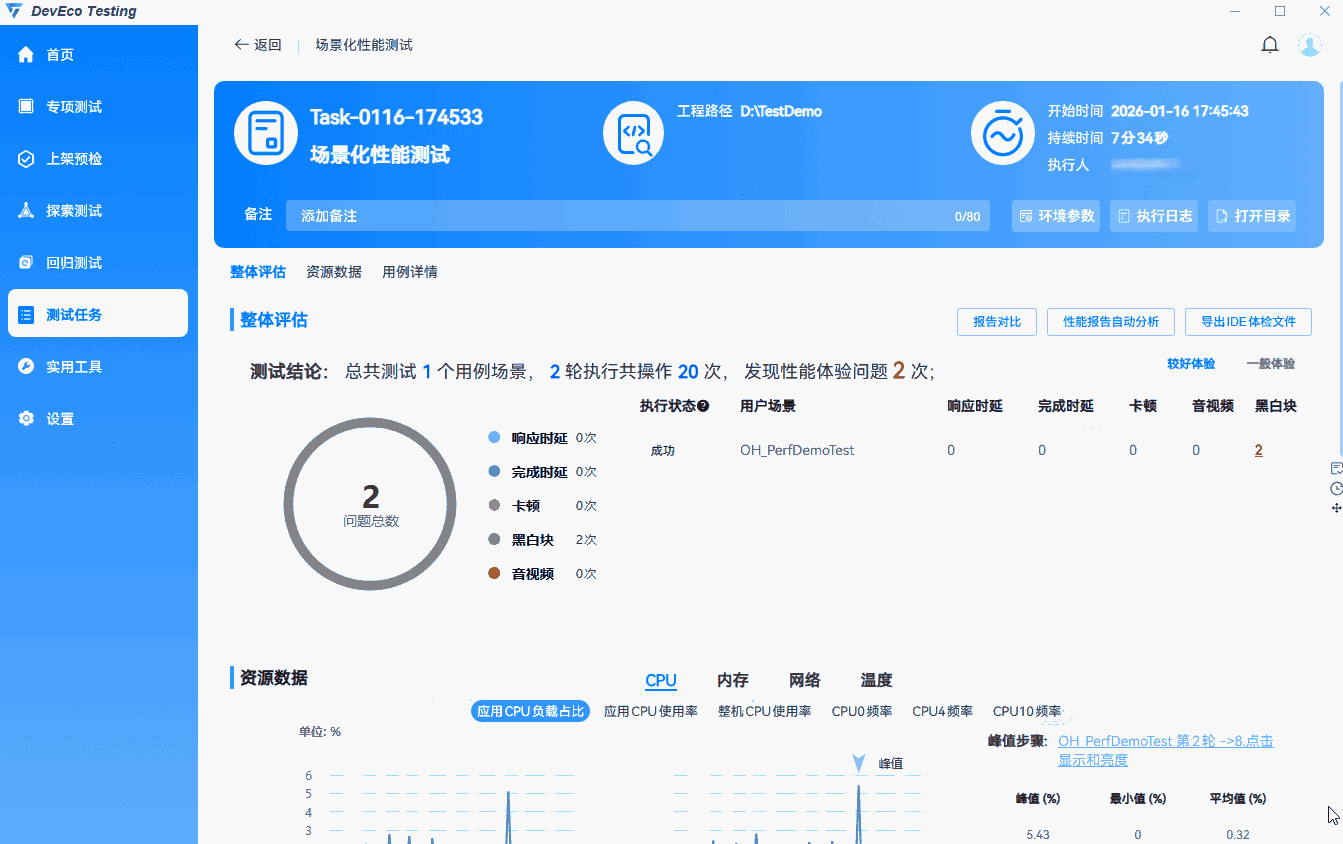Screen dimensions: 1343x844
Task: Click the task document icon beside Task-0116-174533
Action: click(x=266, y=133)
